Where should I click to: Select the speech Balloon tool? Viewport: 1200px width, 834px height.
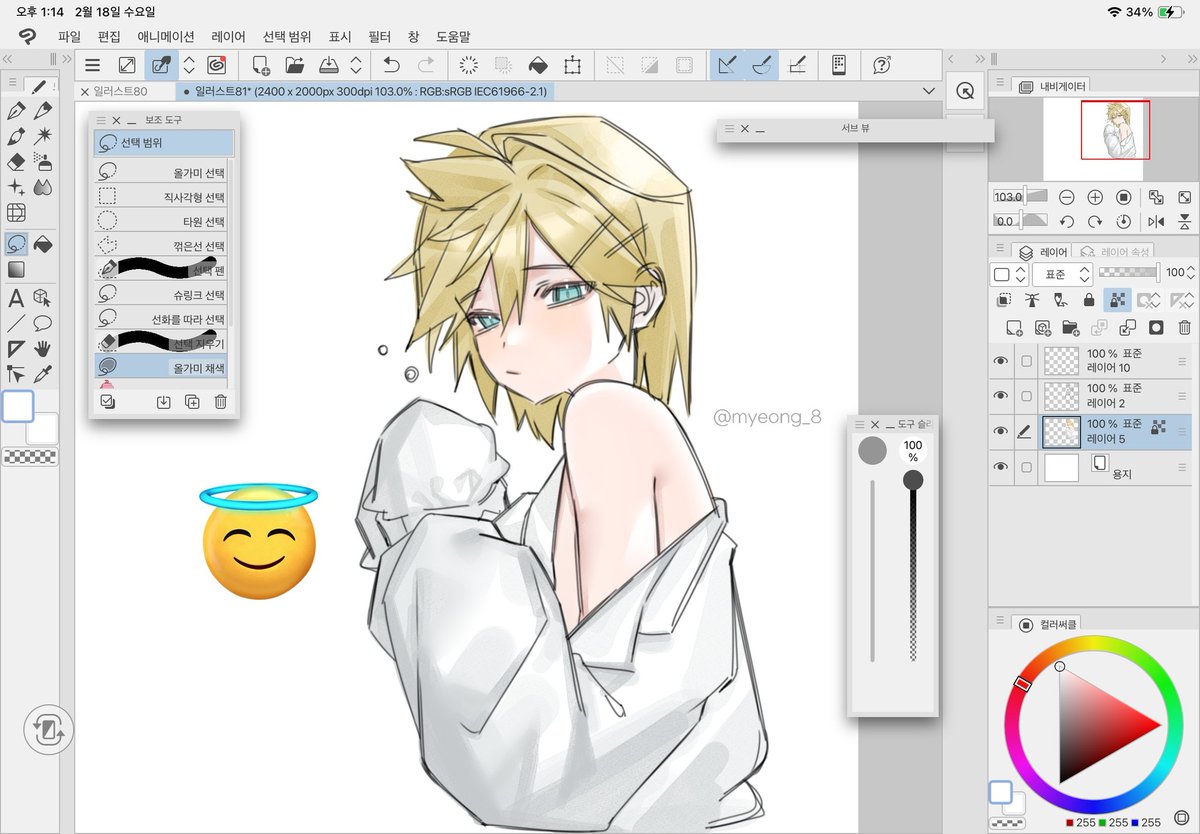coord(42,323)
